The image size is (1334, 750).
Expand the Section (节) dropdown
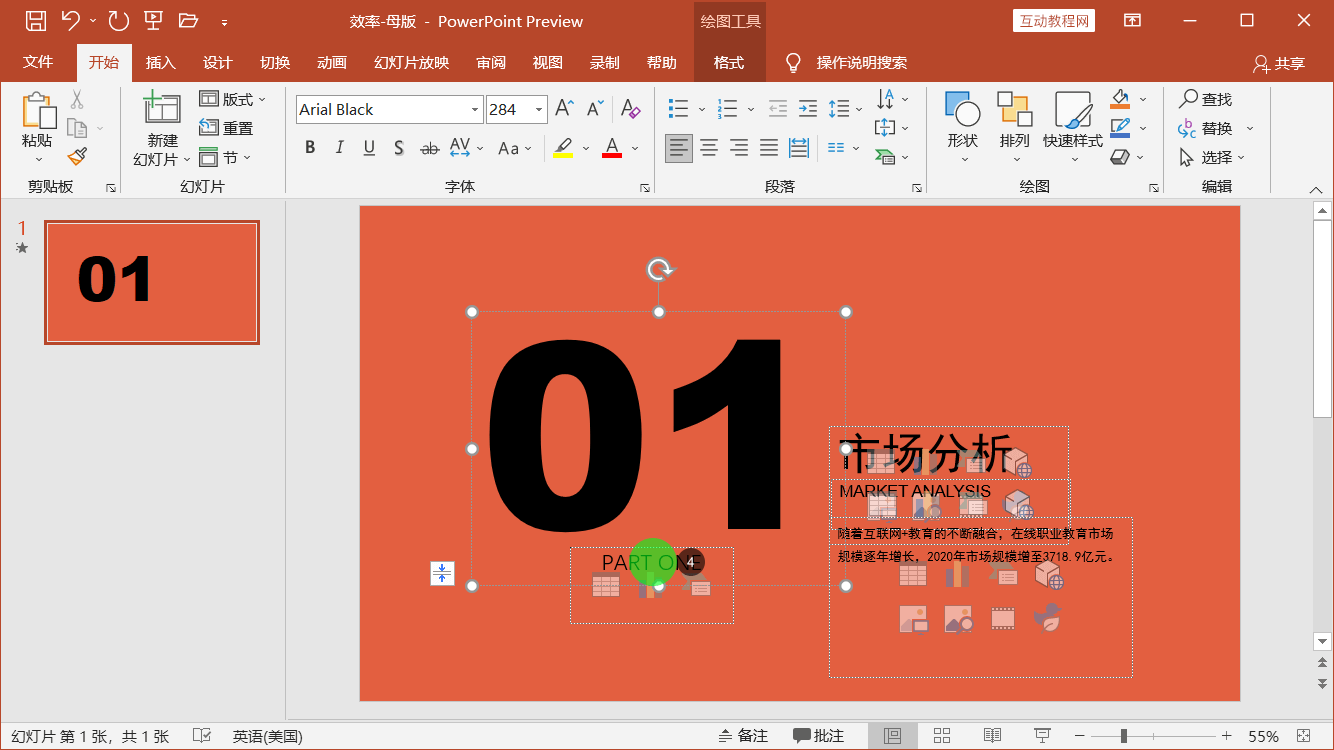pos(226,157)
